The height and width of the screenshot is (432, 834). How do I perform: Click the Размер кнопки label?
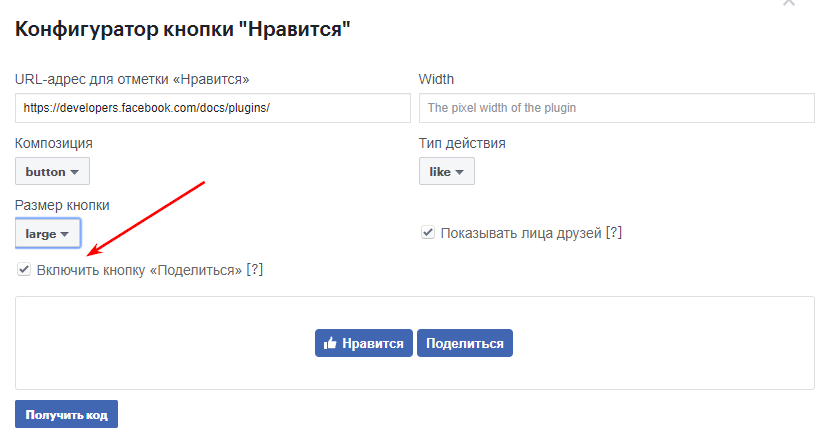tap(62, 205)
